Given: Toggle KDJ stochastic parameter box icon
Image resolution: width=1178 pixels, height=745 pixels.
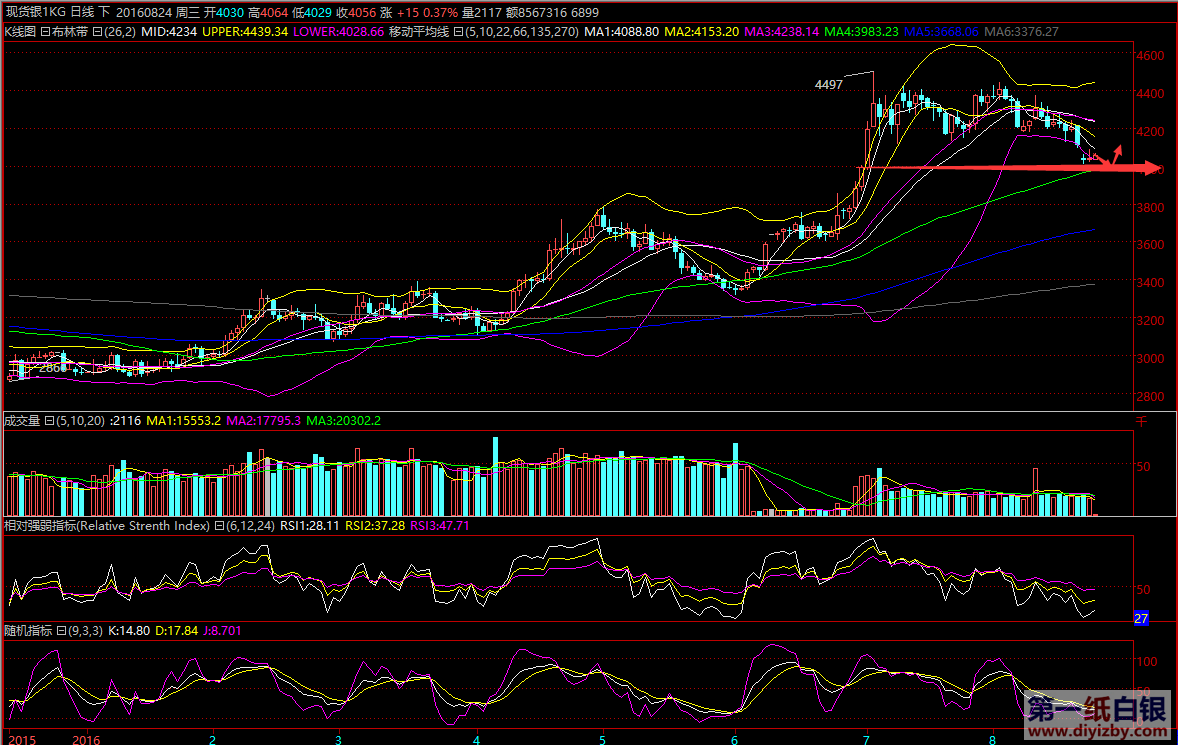Looking at the screenshot, I should 60,631.
